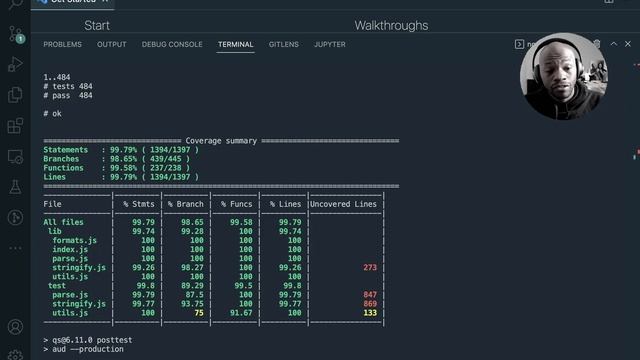
Task: Click uncovered line number 273
Action: (x=370, y=268)
